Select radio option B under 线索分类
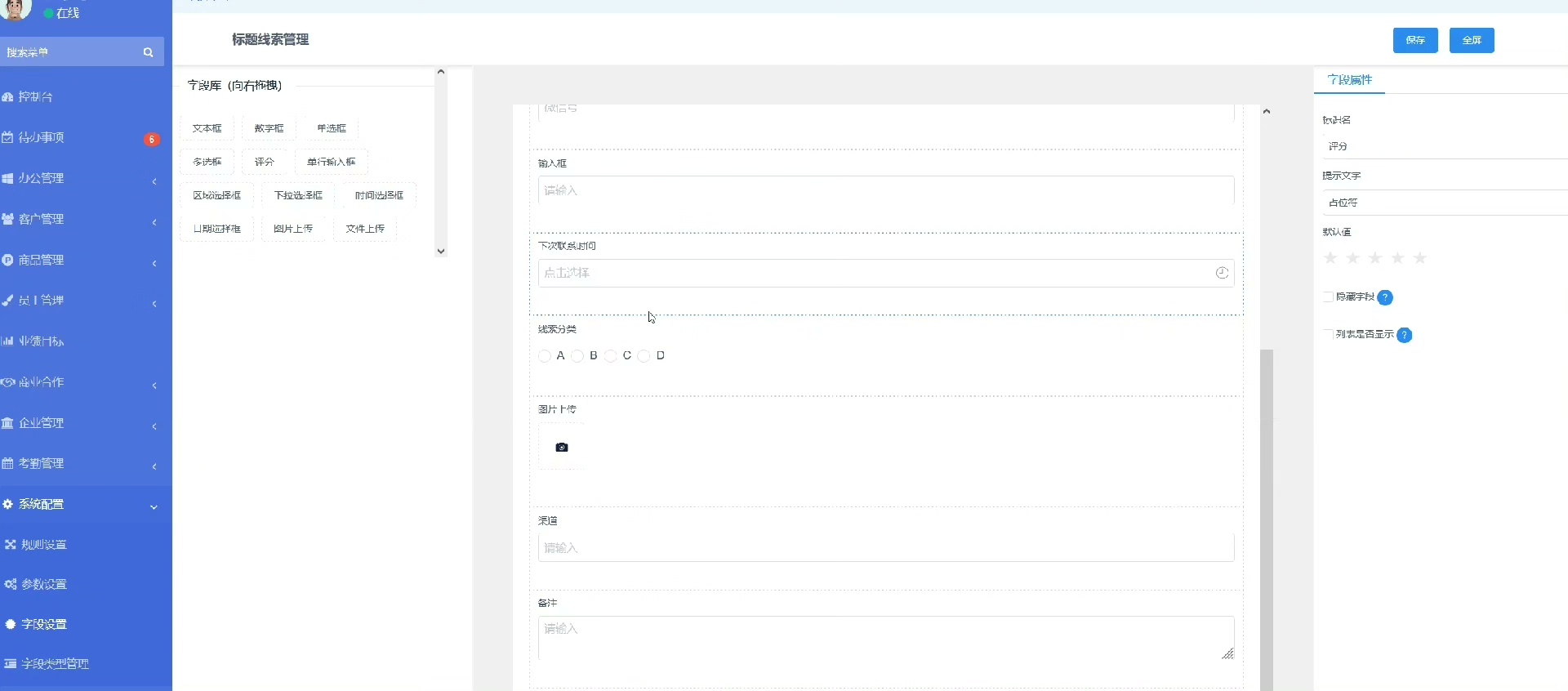Screen dimensions: 1568x691 tap(577, 356)
